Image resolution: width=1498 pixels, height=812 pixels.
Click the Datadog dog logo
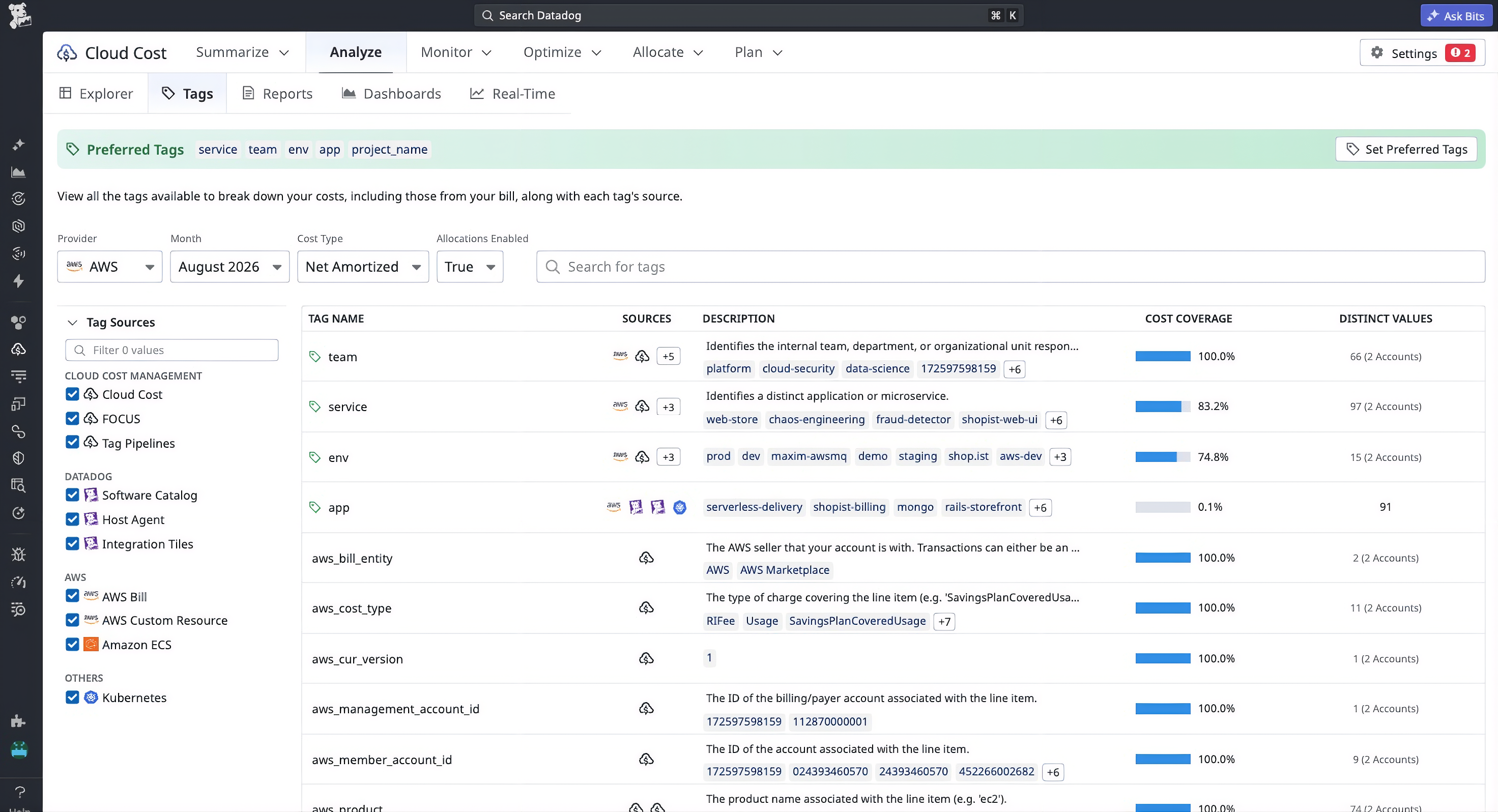pyautogui.click(x=20, y=15)
